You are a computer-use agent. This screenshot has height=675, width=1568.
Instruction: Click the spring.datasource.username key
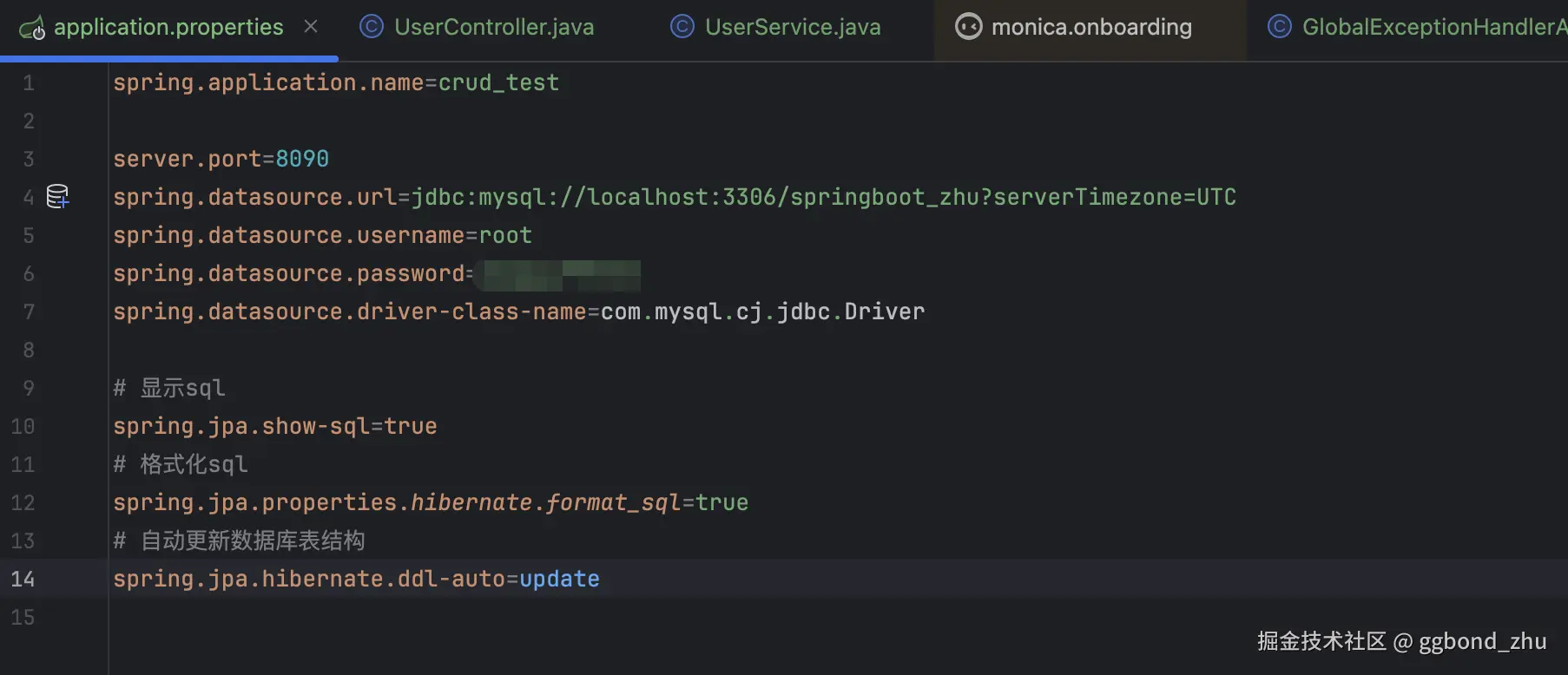pyautogui.click(x=288, y=235)
